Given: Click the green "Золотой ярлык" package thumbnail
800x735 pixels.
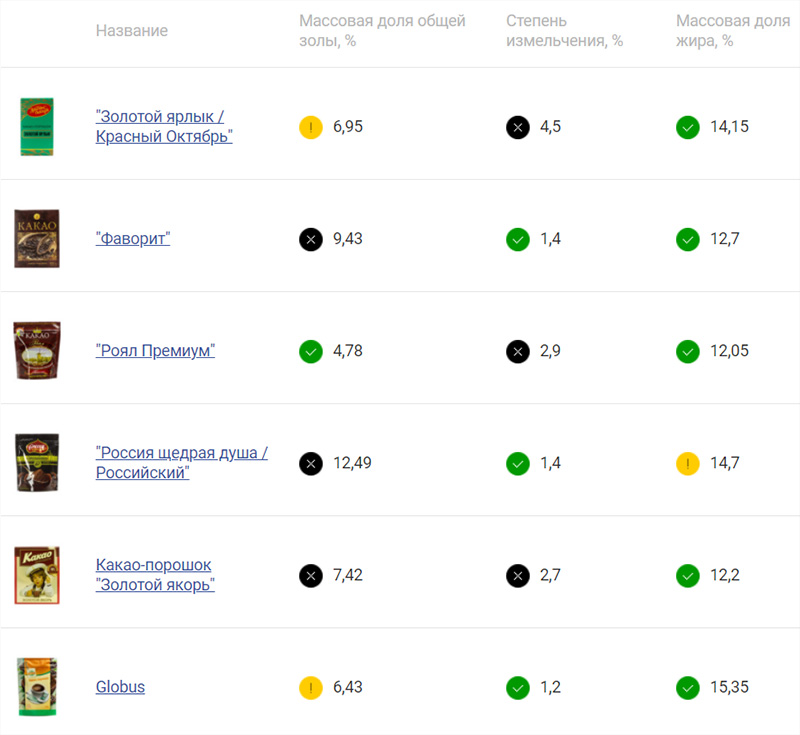Looking at the screenshot, I should pos(37,127).
